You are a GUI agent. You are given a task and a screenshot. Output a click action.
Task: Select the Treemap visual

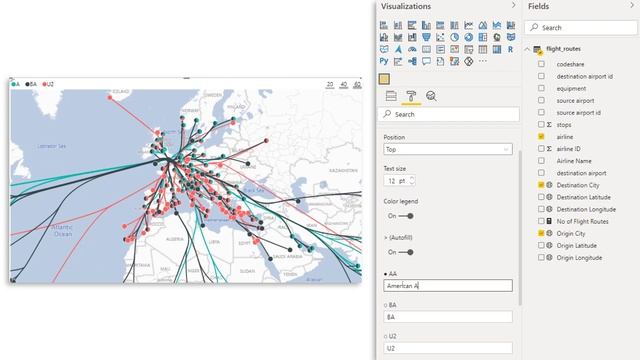click(x=482, y=37)
